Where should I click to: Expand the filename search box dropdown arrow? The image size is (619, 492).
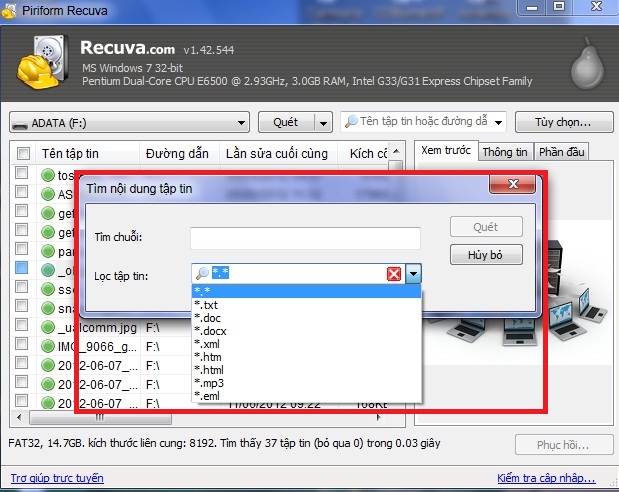tap(498, 122)
